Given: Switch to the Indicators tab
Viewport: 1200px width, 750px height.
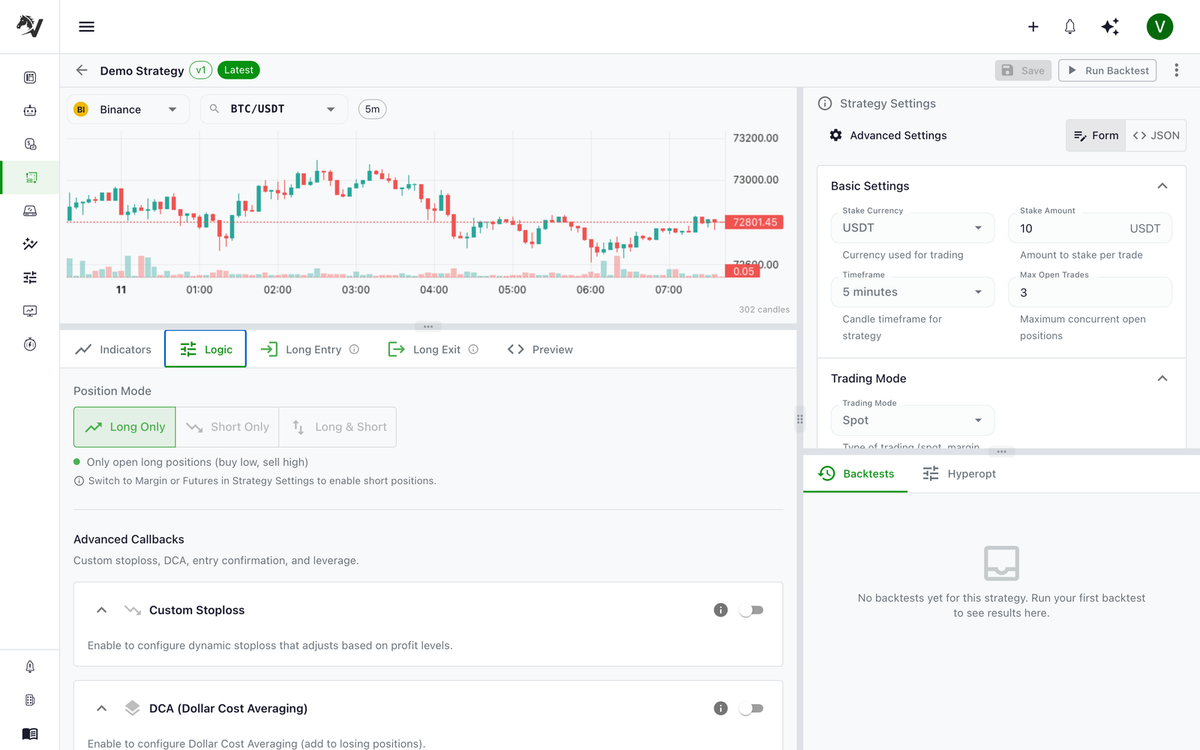Looking at the screenshot, I should point(113,350).
